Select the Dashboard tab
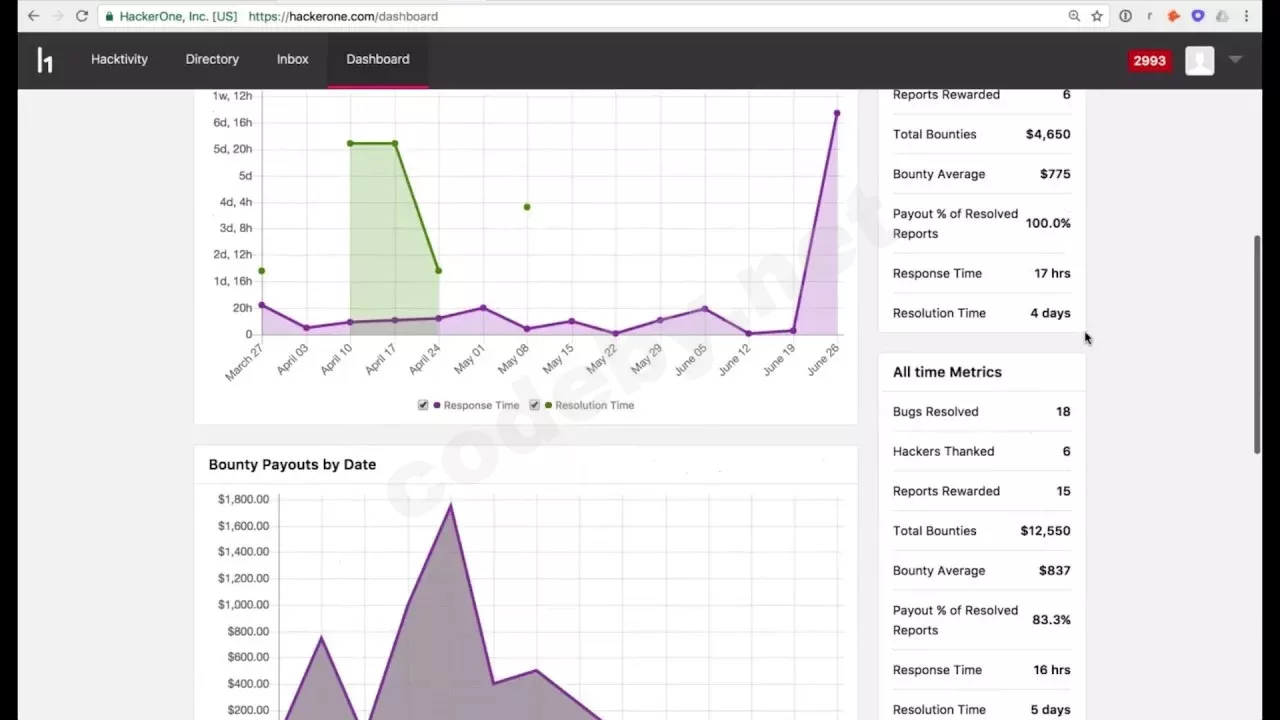Image resolution: width=1280 pixels, height=720 pixels. tap(377, 59)
